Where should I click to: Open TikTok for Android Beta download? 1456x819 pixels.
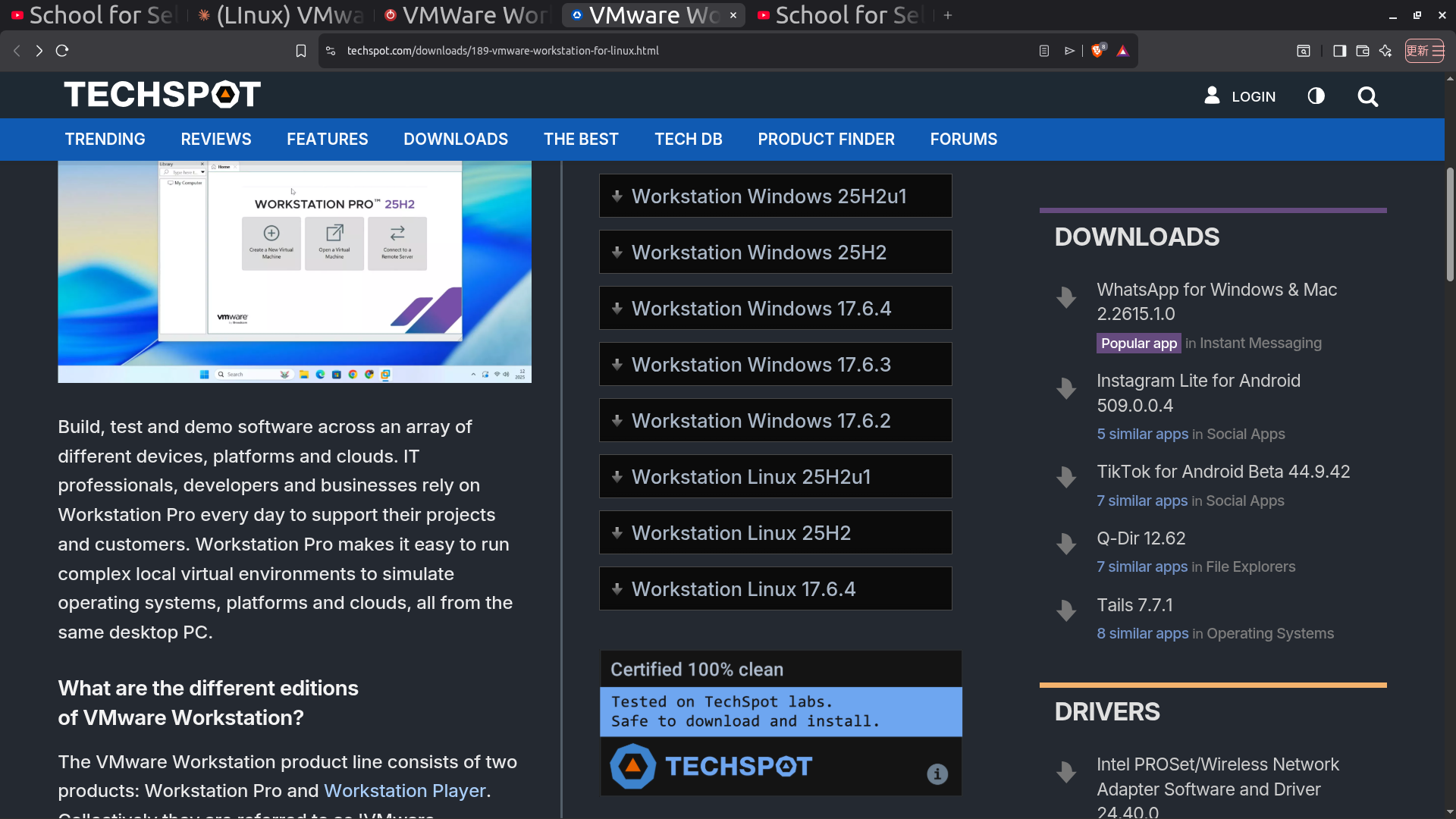click(1223, 472)
